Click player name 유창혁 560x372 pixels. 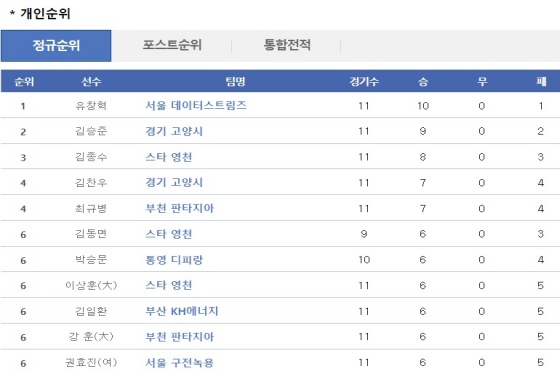tap(91, 105)
